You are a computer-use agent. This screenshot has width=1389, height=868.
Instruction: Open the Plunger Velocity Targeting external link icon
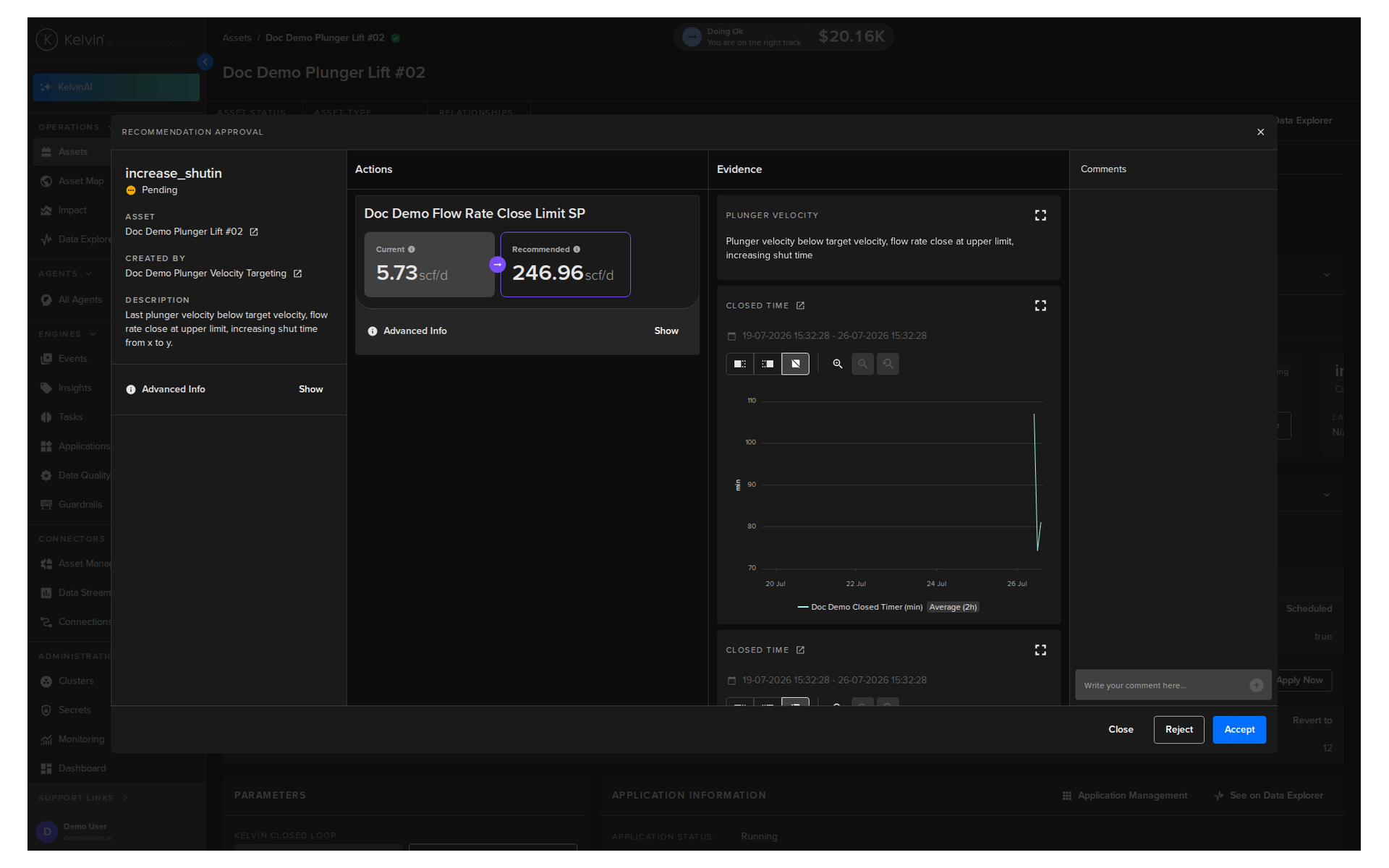click(297, 274)
